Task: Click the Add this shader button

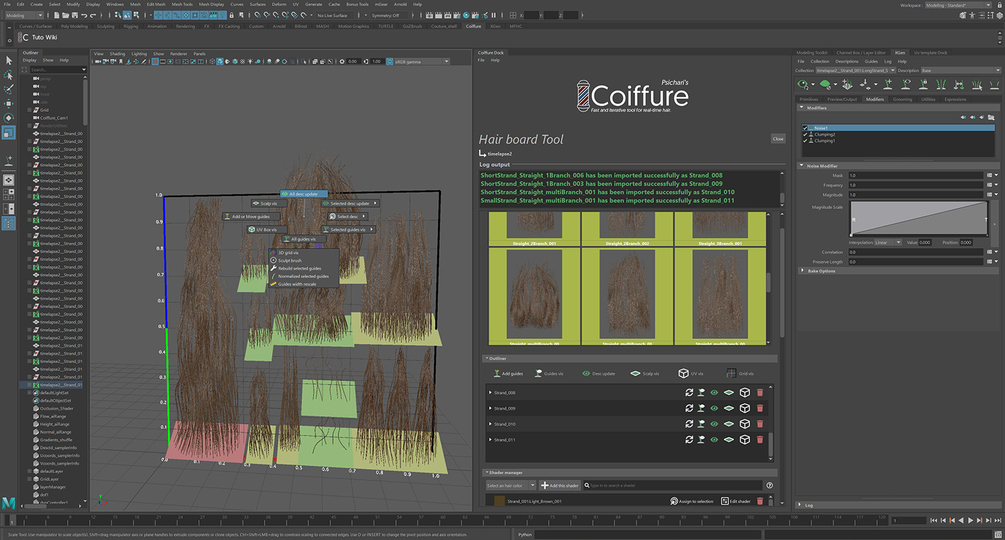Action: 560,486
